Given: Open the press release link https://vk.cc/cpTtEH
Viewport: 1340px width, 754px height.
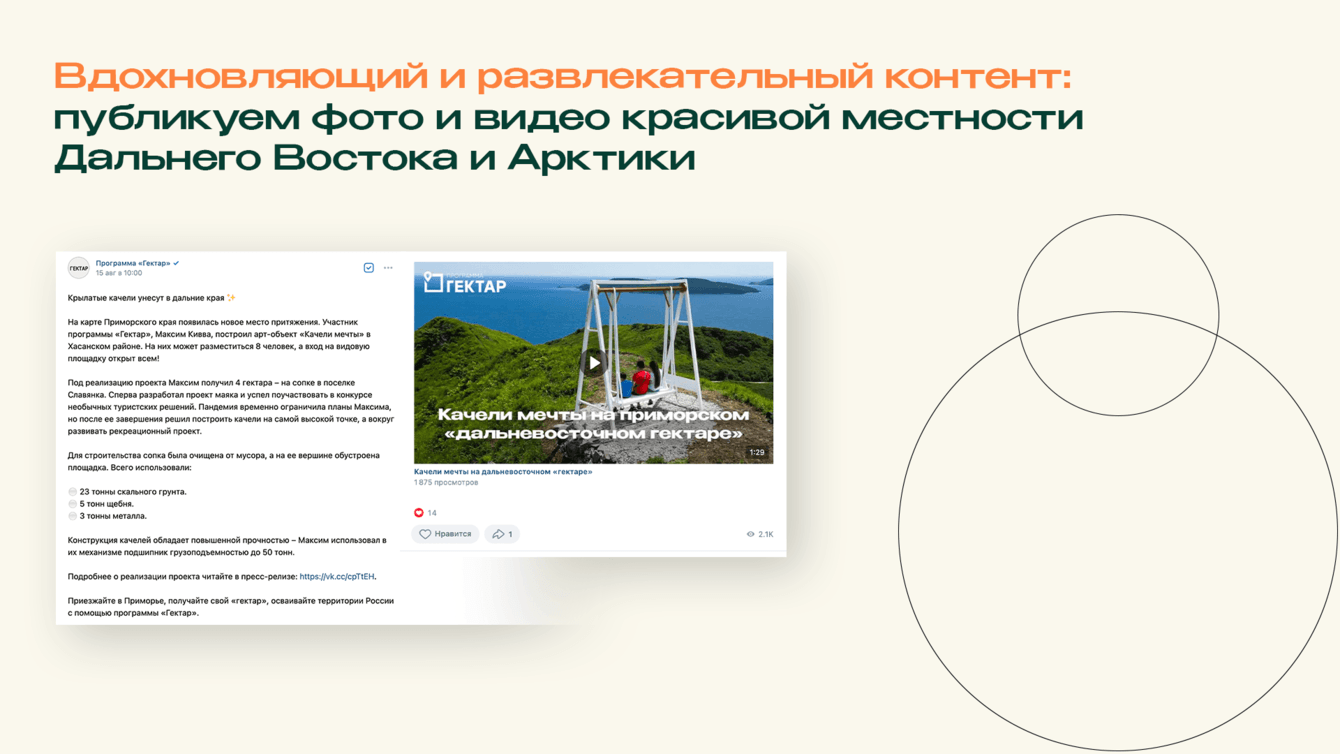Looking at the screenshot, I should (337, 577).
